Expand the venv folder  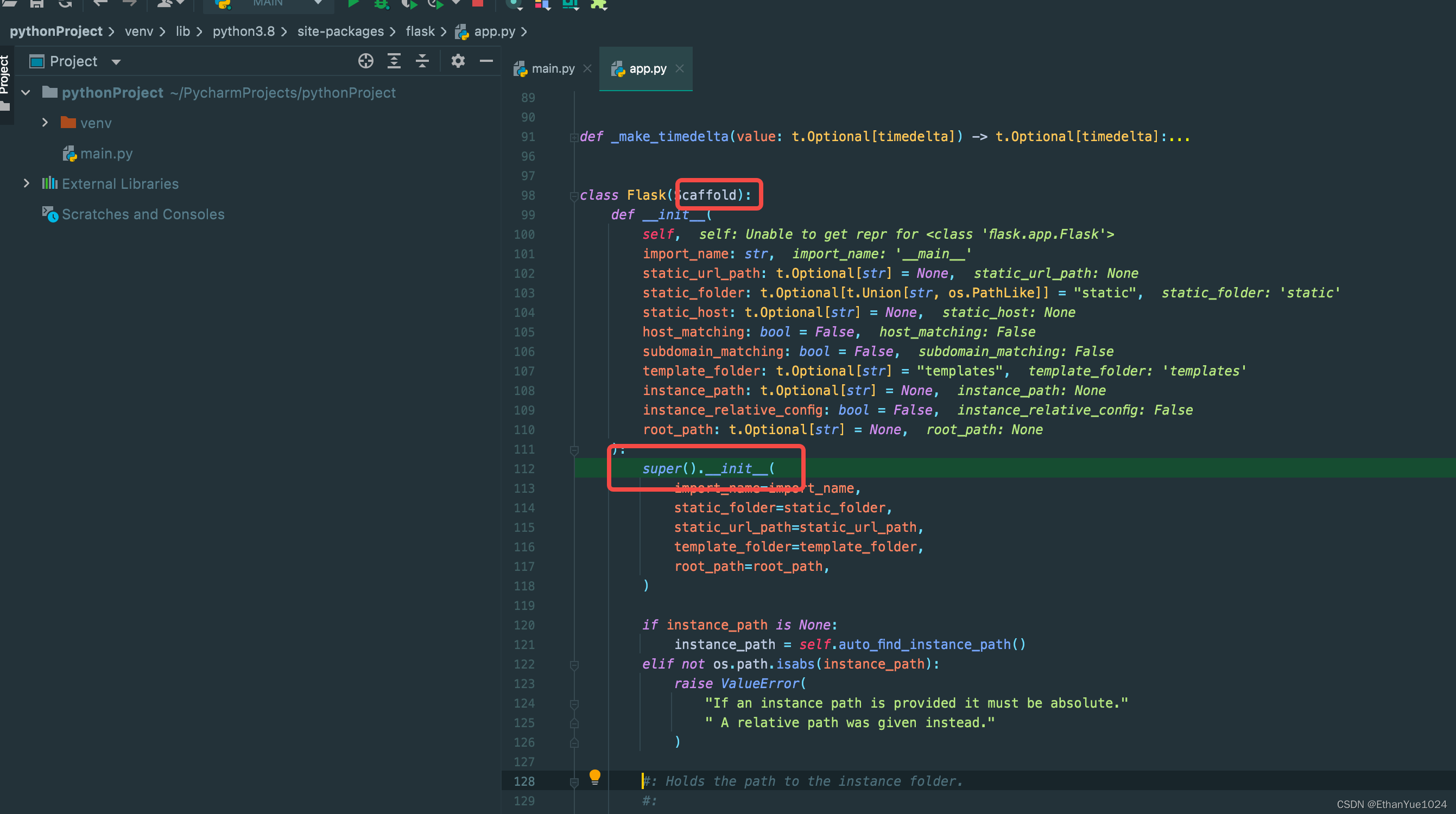(x=45, y=123)
